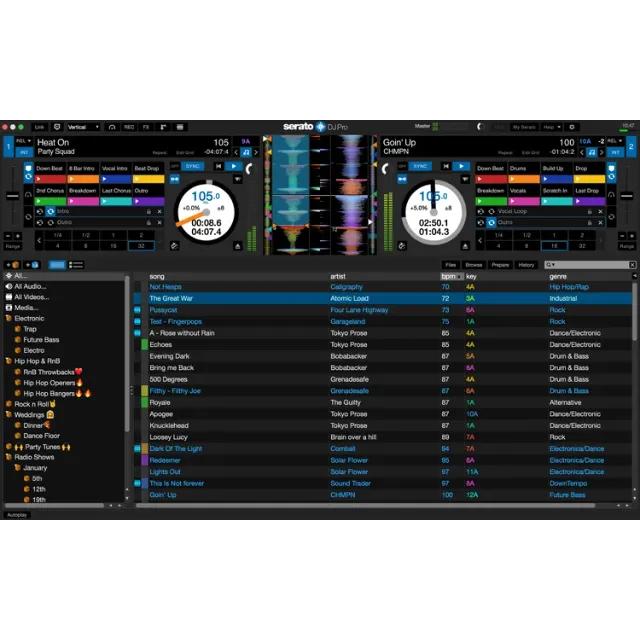The image size is (640, 640).
Task: Select the track Evening Dark in library
Action: (x=169, y=356)
